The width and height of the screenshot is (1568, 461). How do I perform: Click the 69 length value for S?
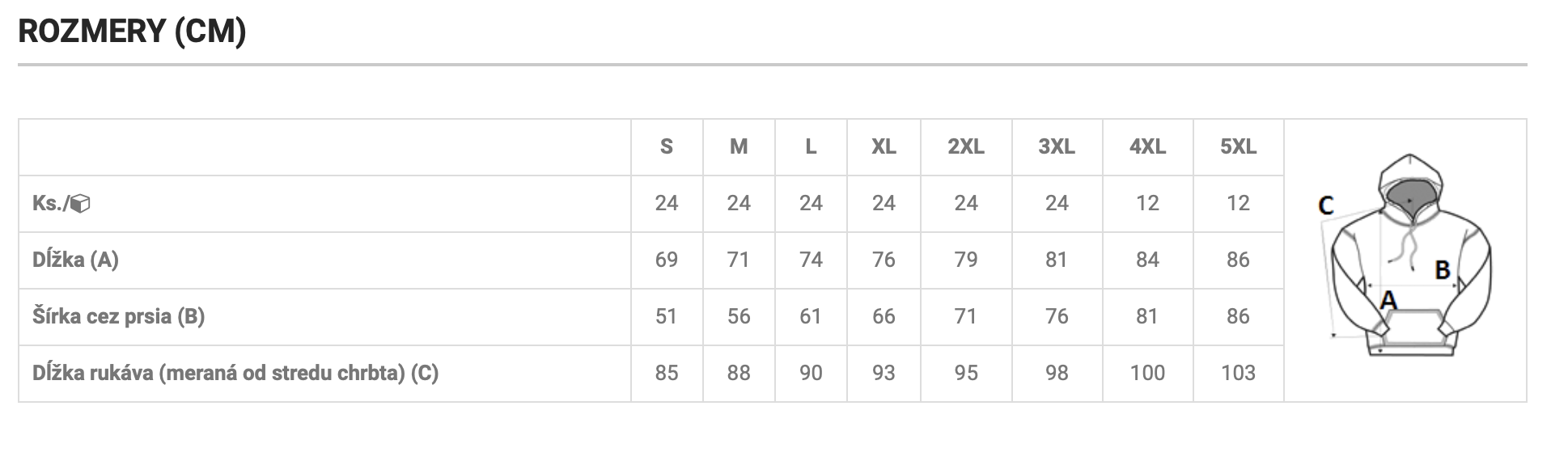pyautogui.click(x=667, y=260)
